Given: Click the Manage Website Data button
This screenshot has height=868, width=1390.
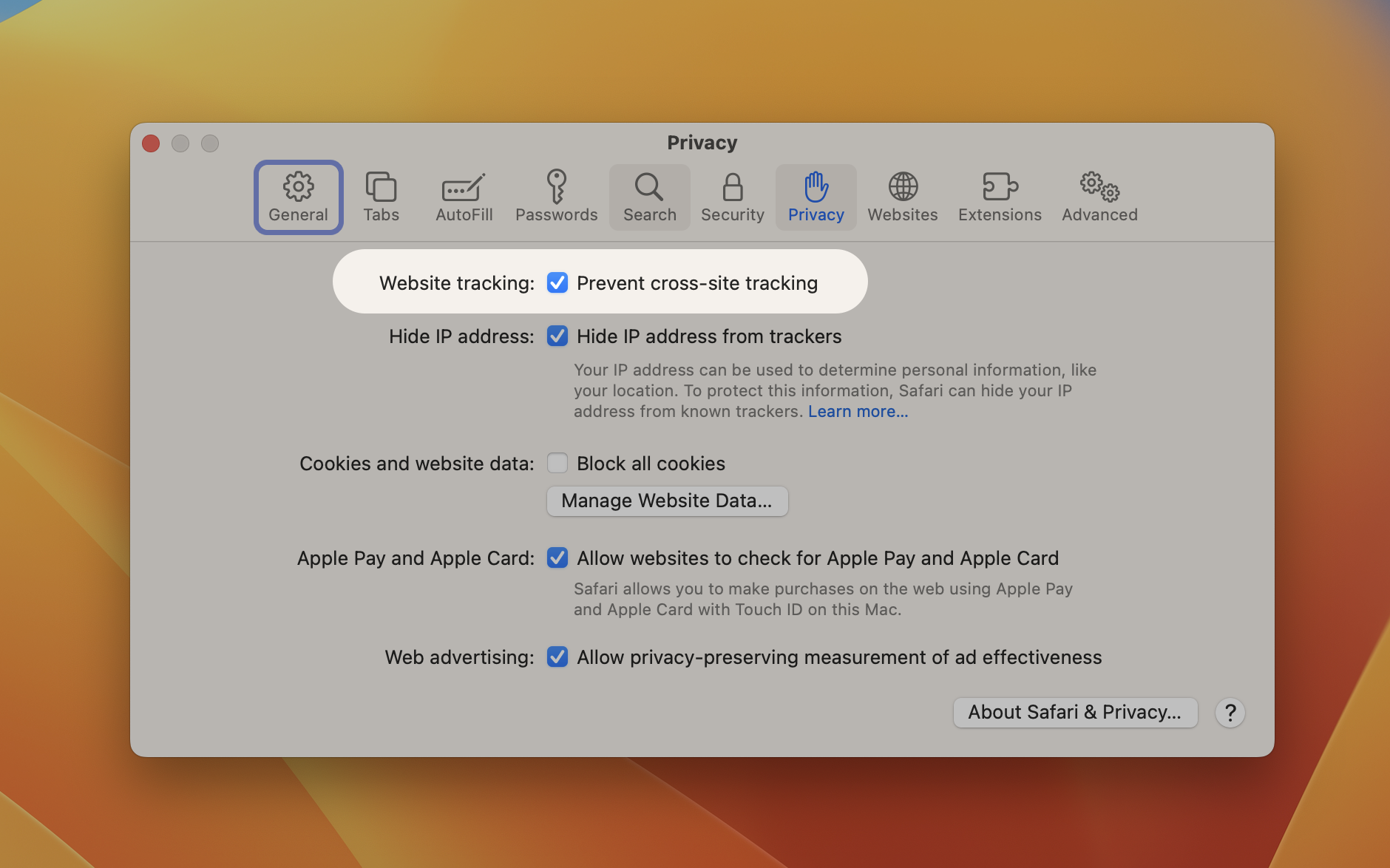Looking at the screenshot, I should pyautogui.click(x=667, y=501).
